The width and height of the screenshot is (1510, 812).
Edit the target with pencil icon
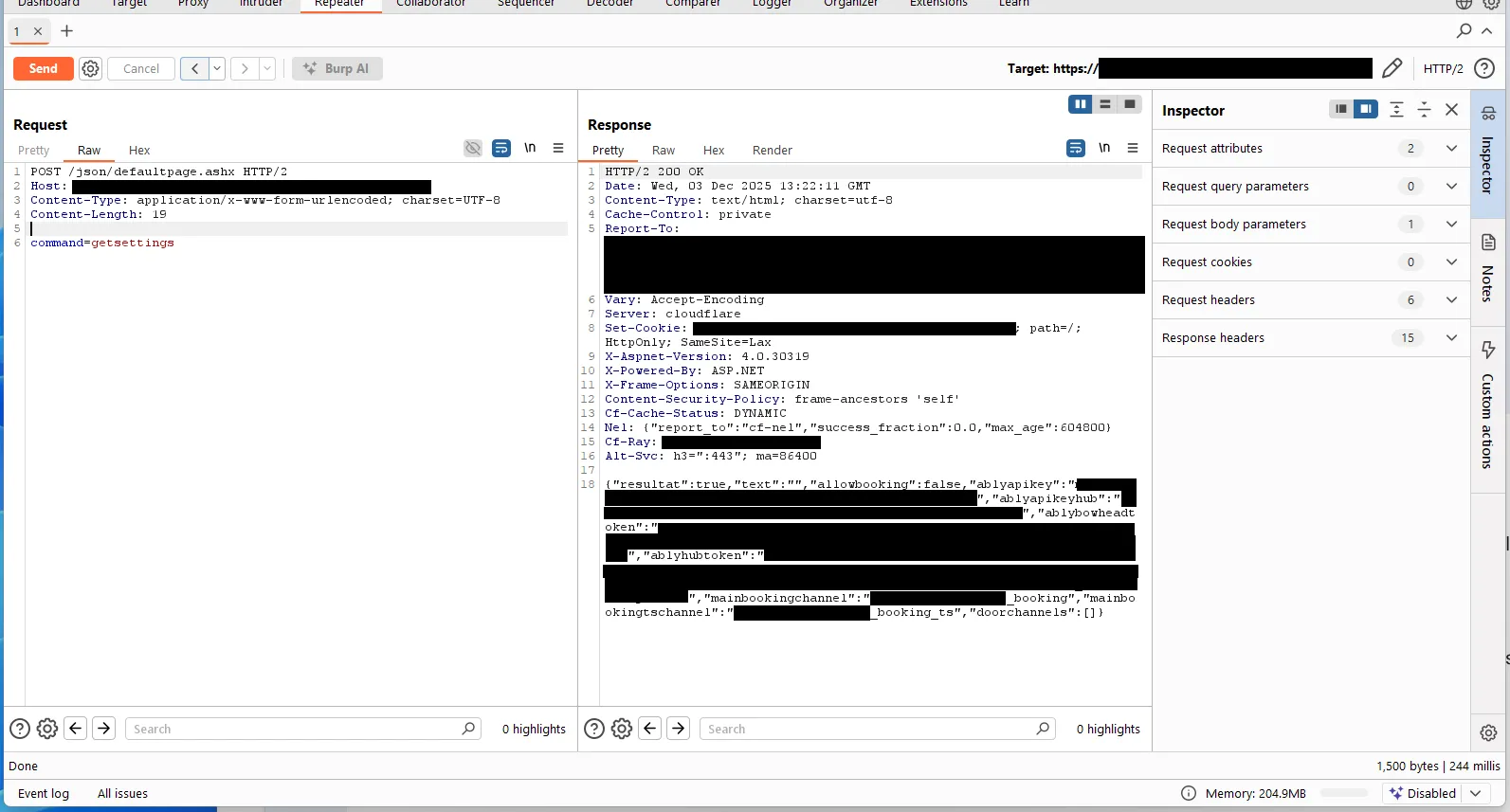click(x=1392, y=68)
